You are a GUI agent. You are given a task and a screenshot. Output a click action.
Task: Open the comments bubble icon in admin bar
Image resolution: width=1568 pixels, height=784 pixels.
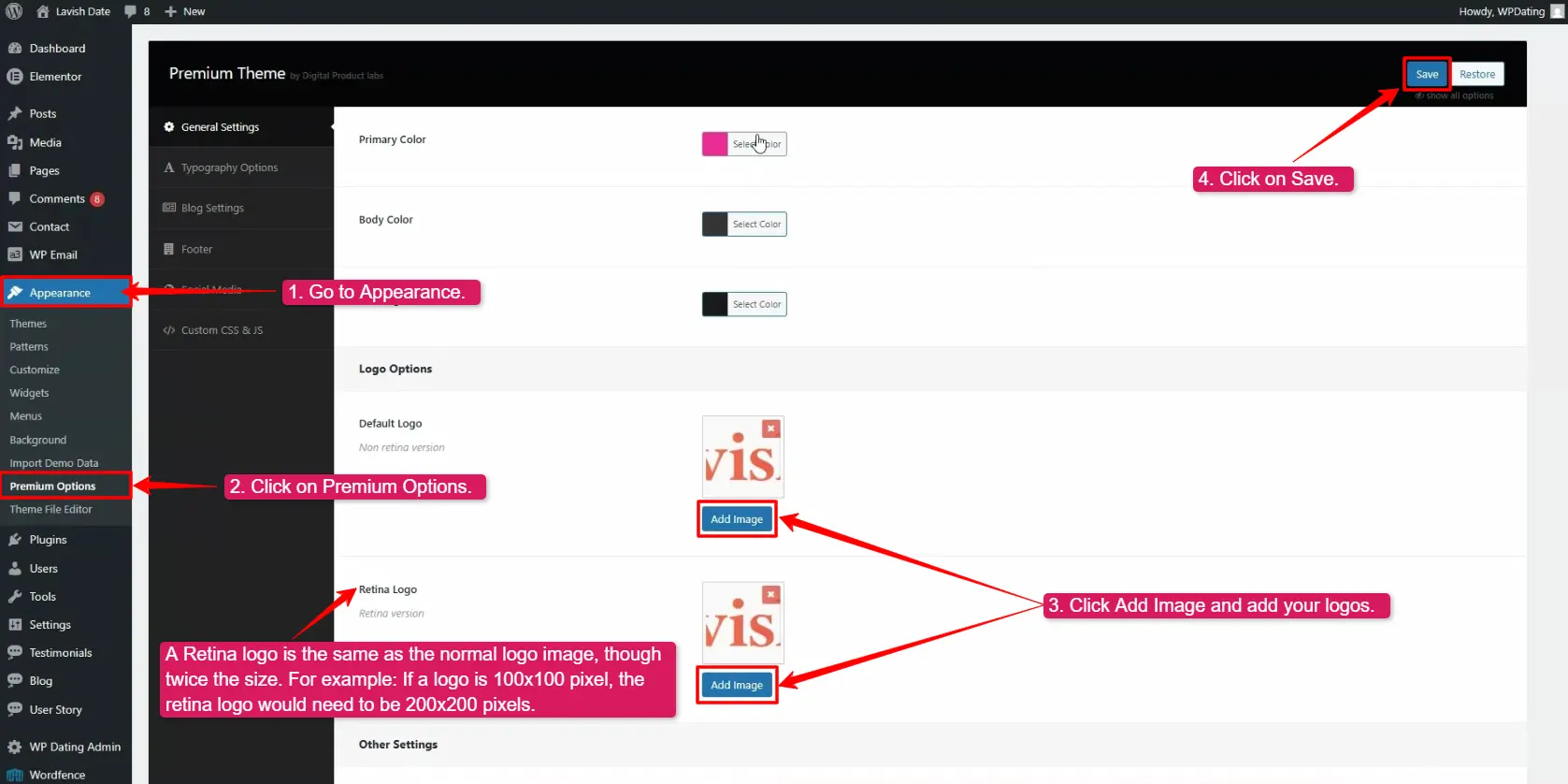131,11
